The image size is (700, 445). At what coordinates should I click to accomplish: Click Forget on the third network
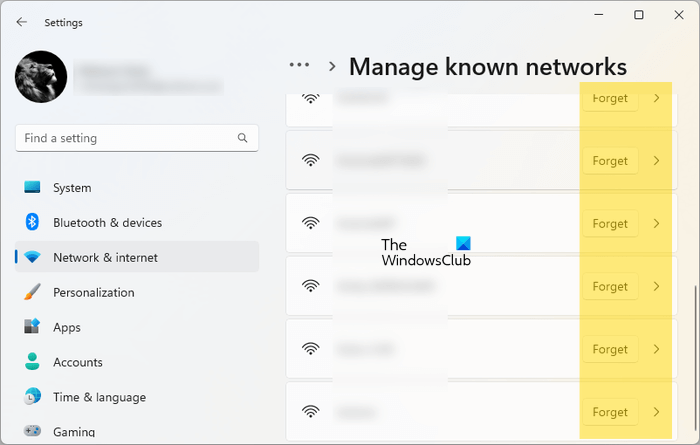pyautogui.click(x=610, y=224)
